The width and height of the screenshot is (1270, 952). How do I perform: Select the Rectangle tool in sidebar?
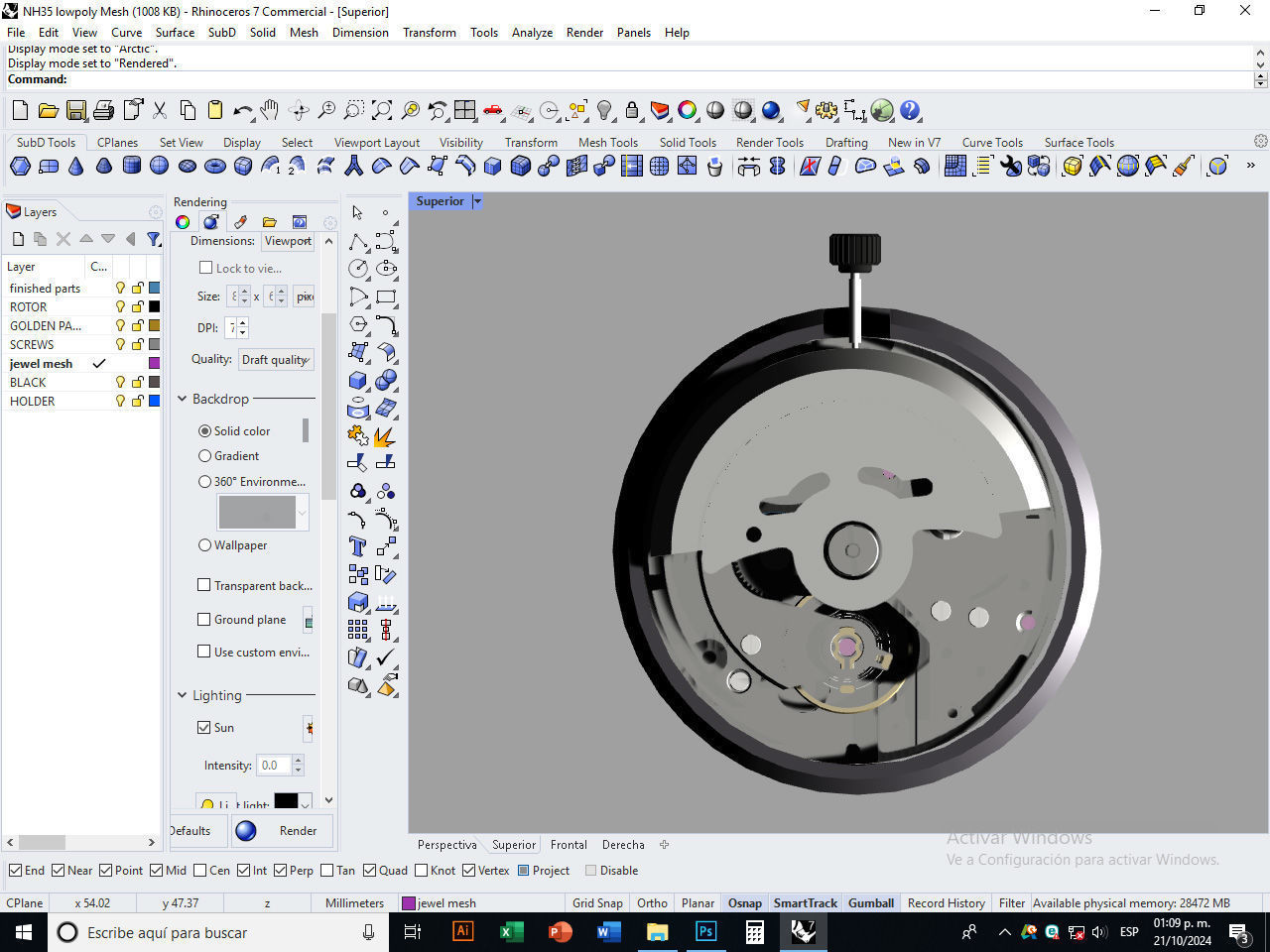(386, 297)
